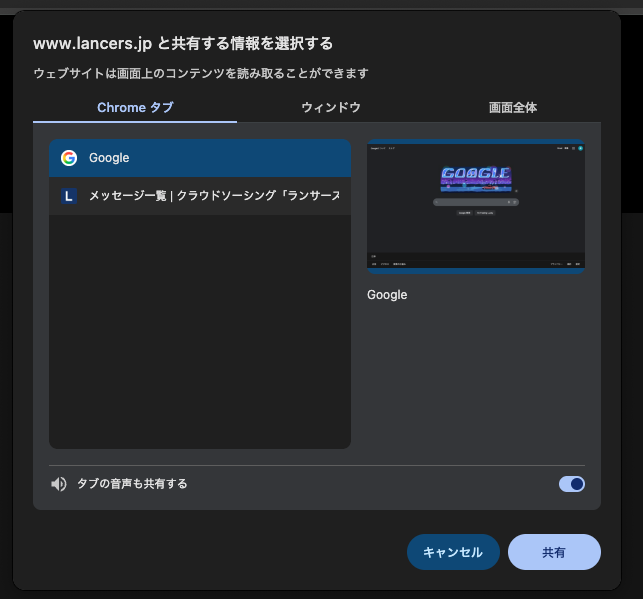Click the ウェブサイトは画面上のコンテンツを読み取る subtitle

[x=201, y=73]
